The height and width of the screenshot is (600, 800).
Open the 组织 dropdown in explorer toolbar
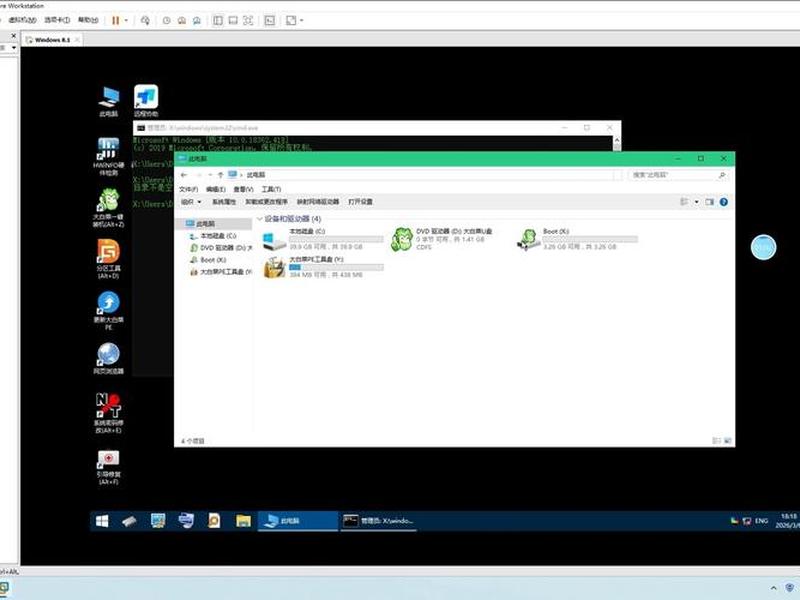[191, 202]
